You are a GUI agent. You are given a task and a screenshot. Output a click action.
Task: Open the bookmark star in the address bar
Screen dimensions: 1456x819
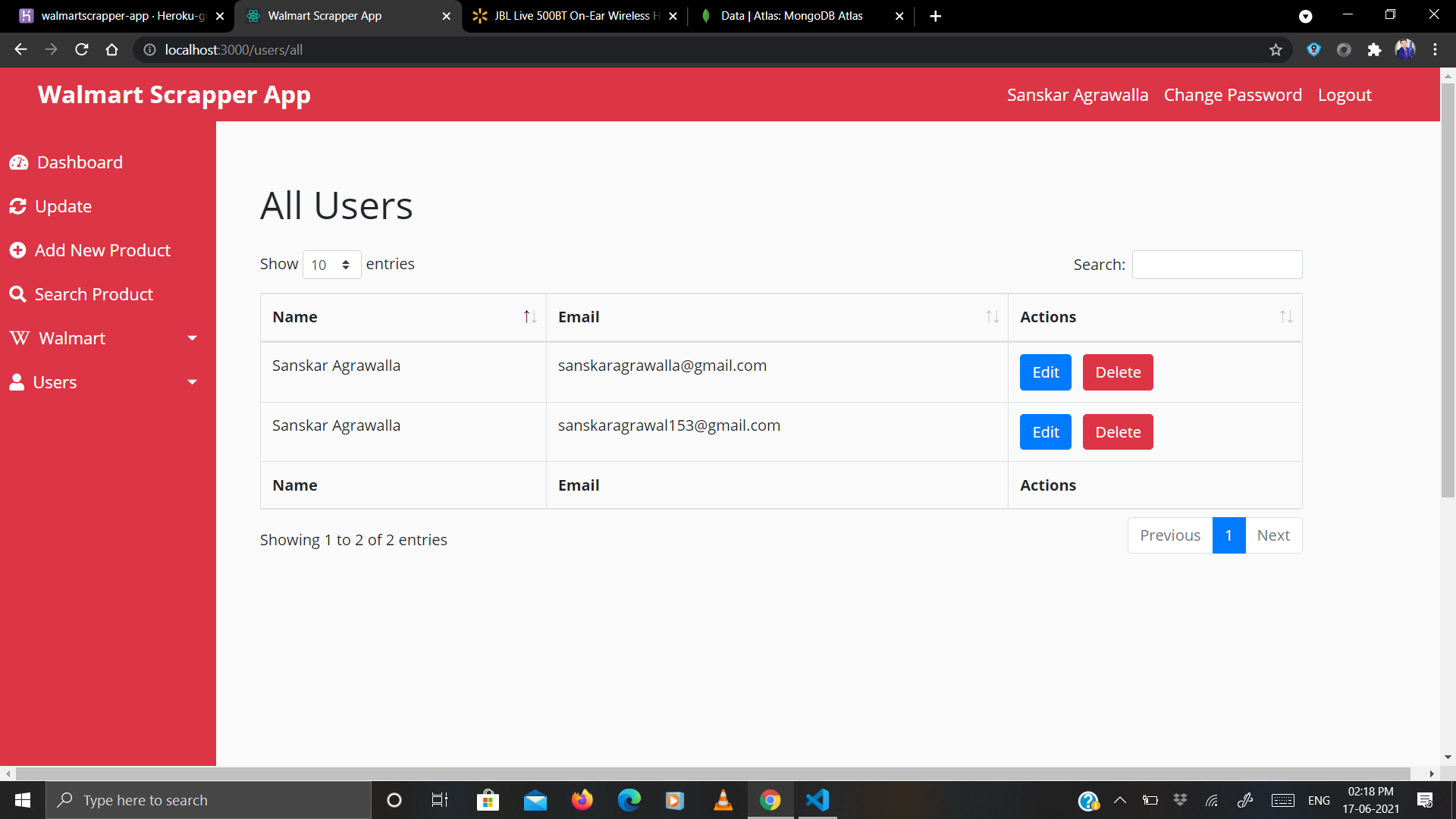(1276, 49)
